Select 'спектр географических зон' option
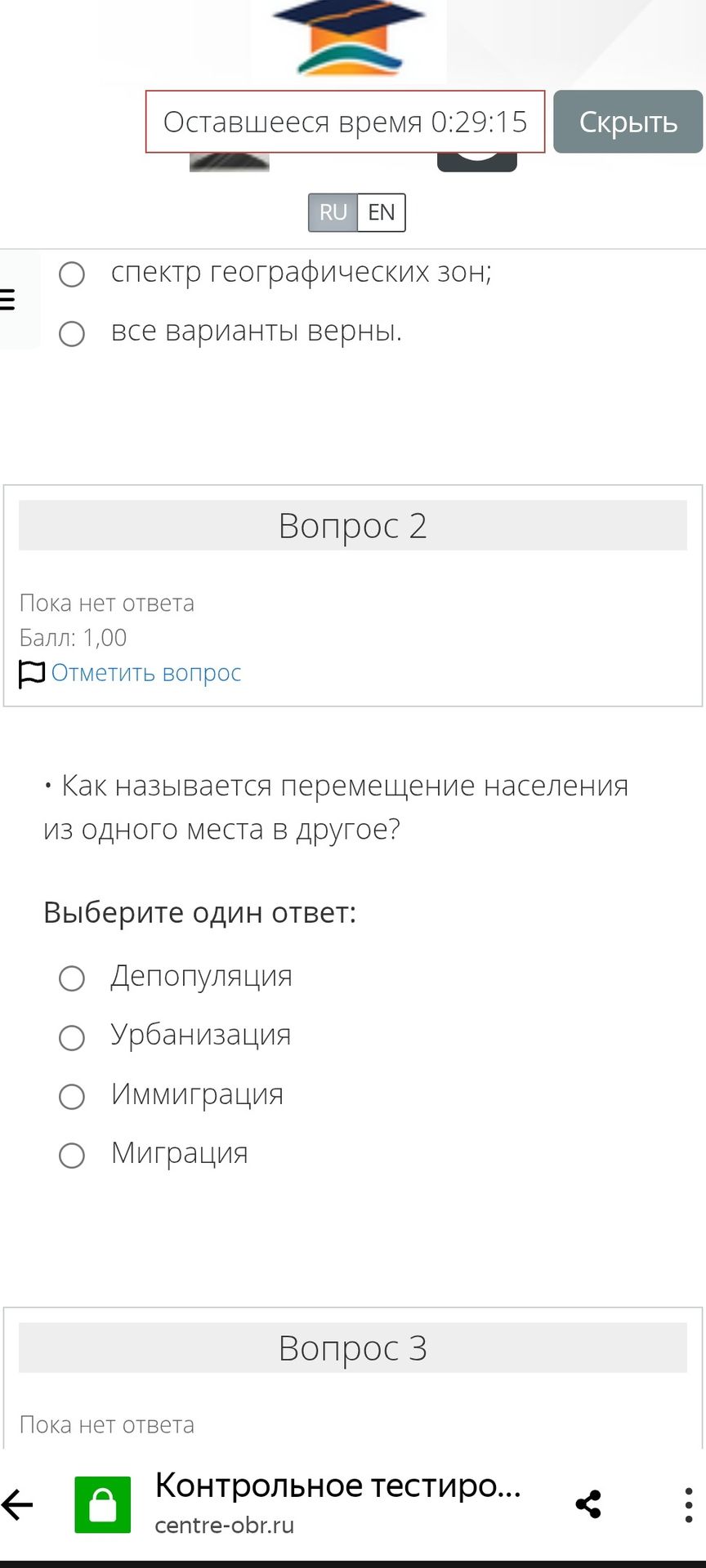This screenshot has height=1568, width=706. coord(72,274)
